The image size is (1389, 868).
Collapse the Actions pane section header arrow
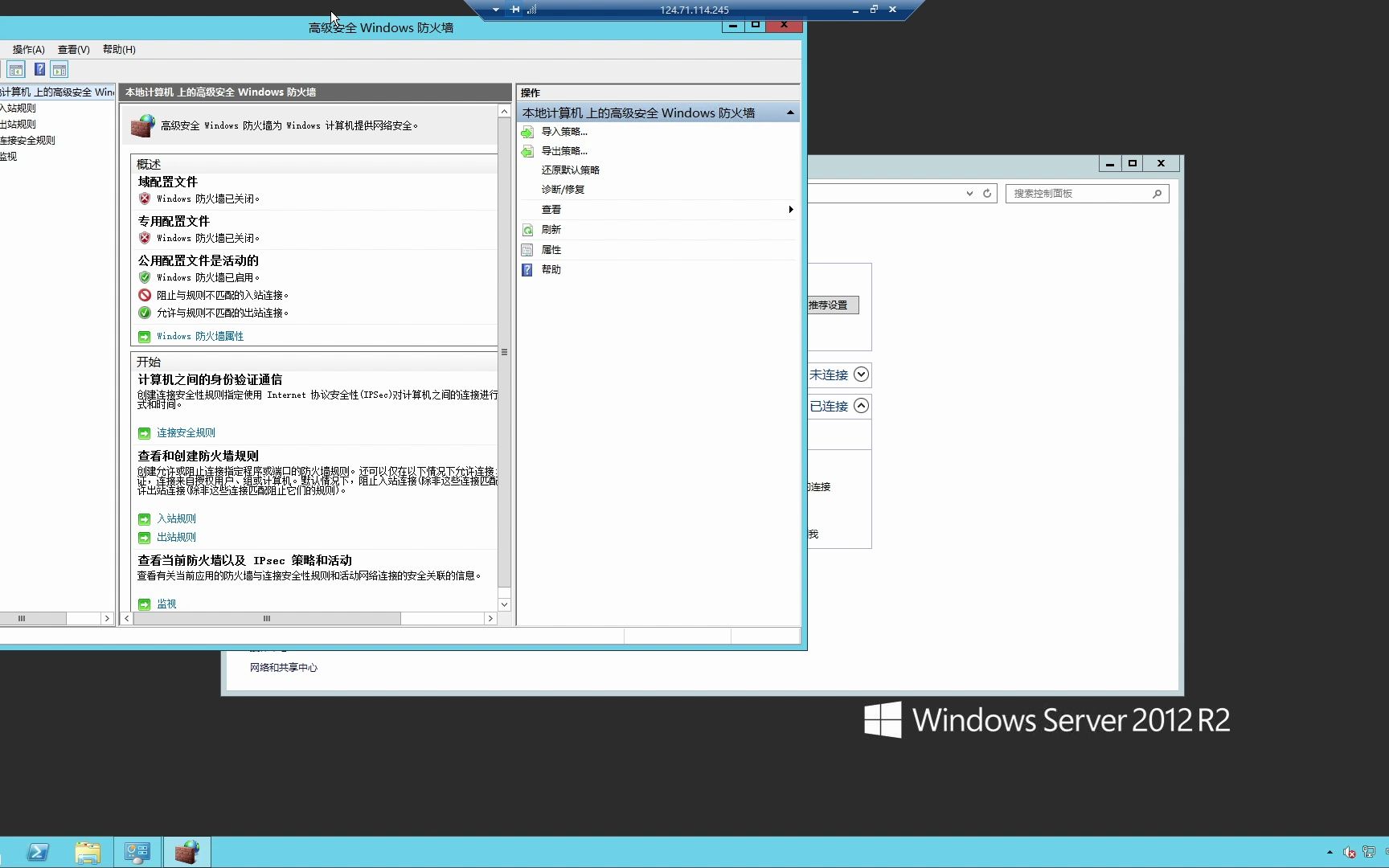[x=790, y=113]
